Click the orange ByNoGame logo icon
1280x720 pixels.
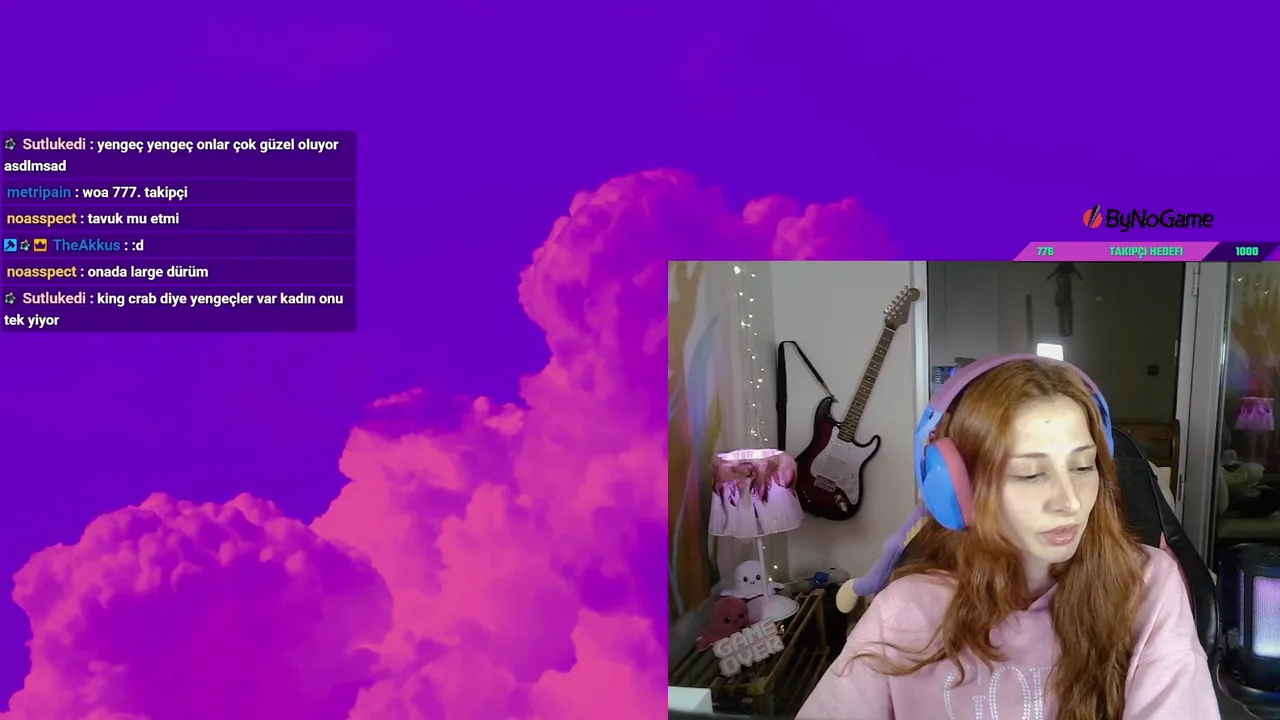[x=1092, y=217]
